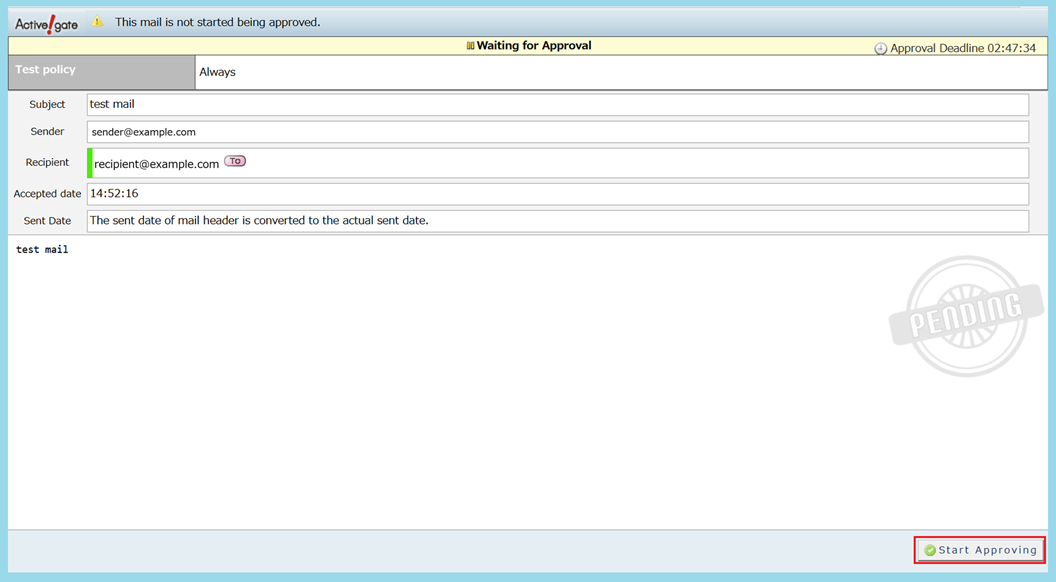Click the test mail body text

[42, 249]
